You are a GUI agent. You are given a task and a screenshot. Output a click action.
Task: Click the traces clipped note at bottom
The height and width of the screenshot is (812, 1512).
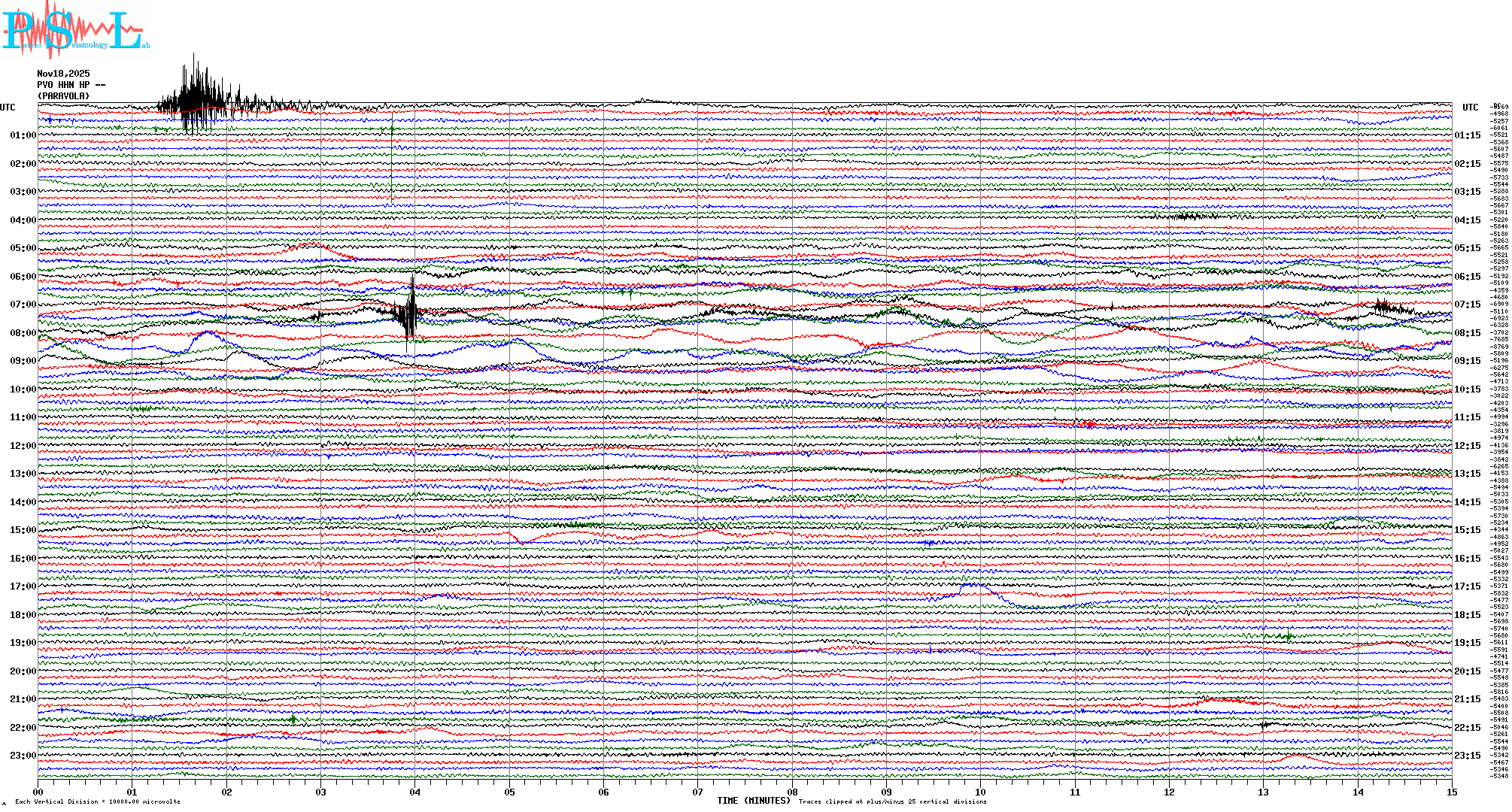click(x=892, y=801)
